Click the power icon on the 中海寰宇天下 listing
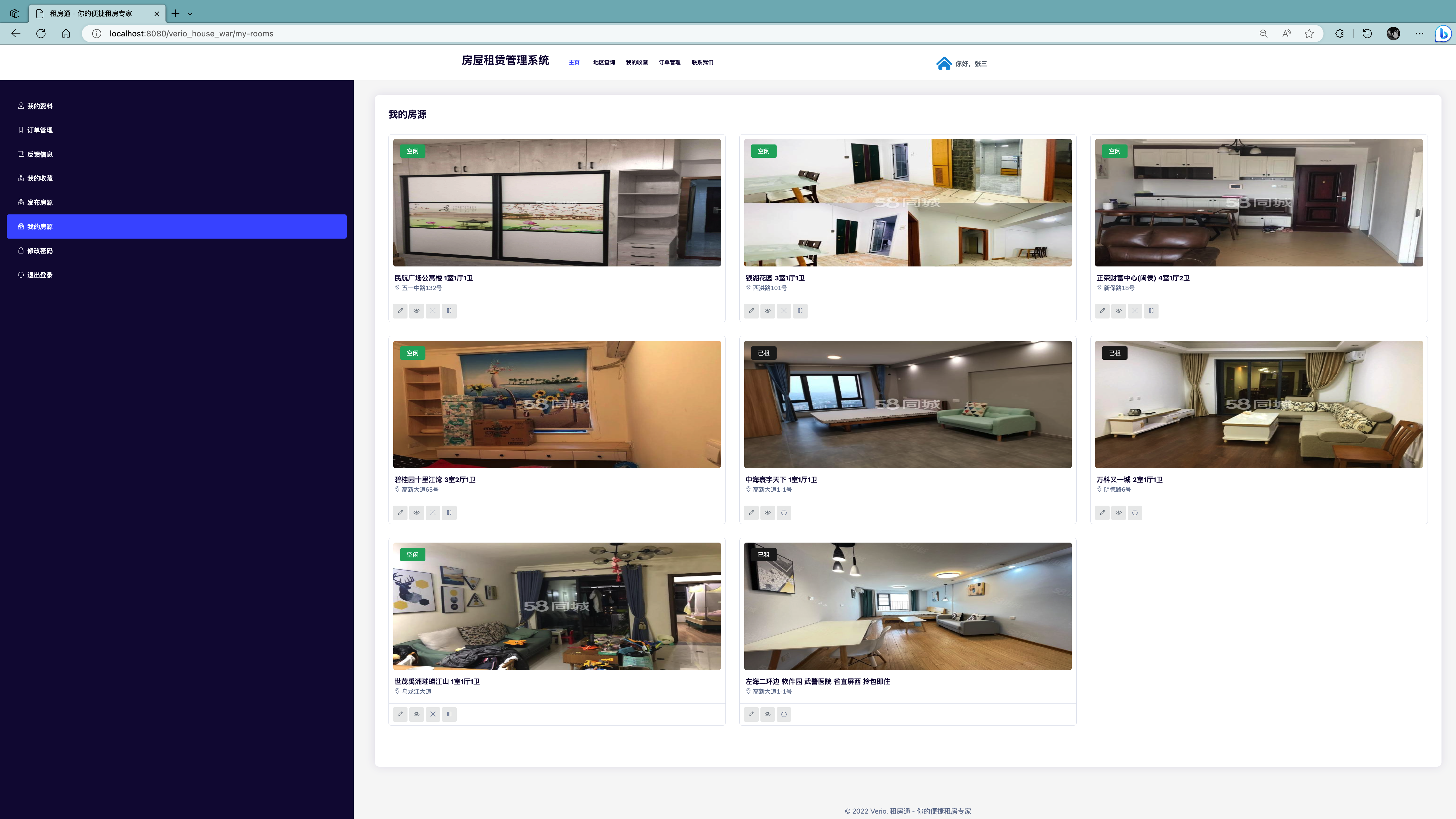Image resolution: width=1456 pixels, height=819 pixels. point(783,513)
